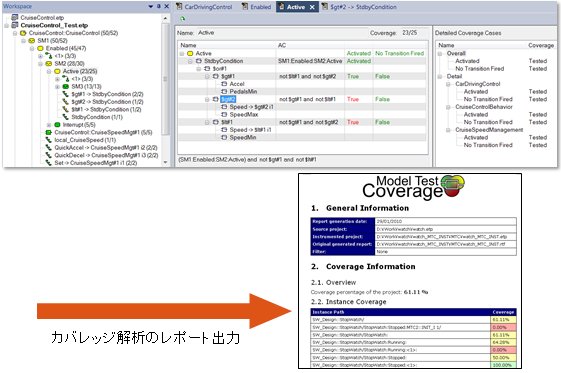Expand the Interrupt (5/5) tree node
The width and height of the screenshot is (561, 373).
[49, 125]
